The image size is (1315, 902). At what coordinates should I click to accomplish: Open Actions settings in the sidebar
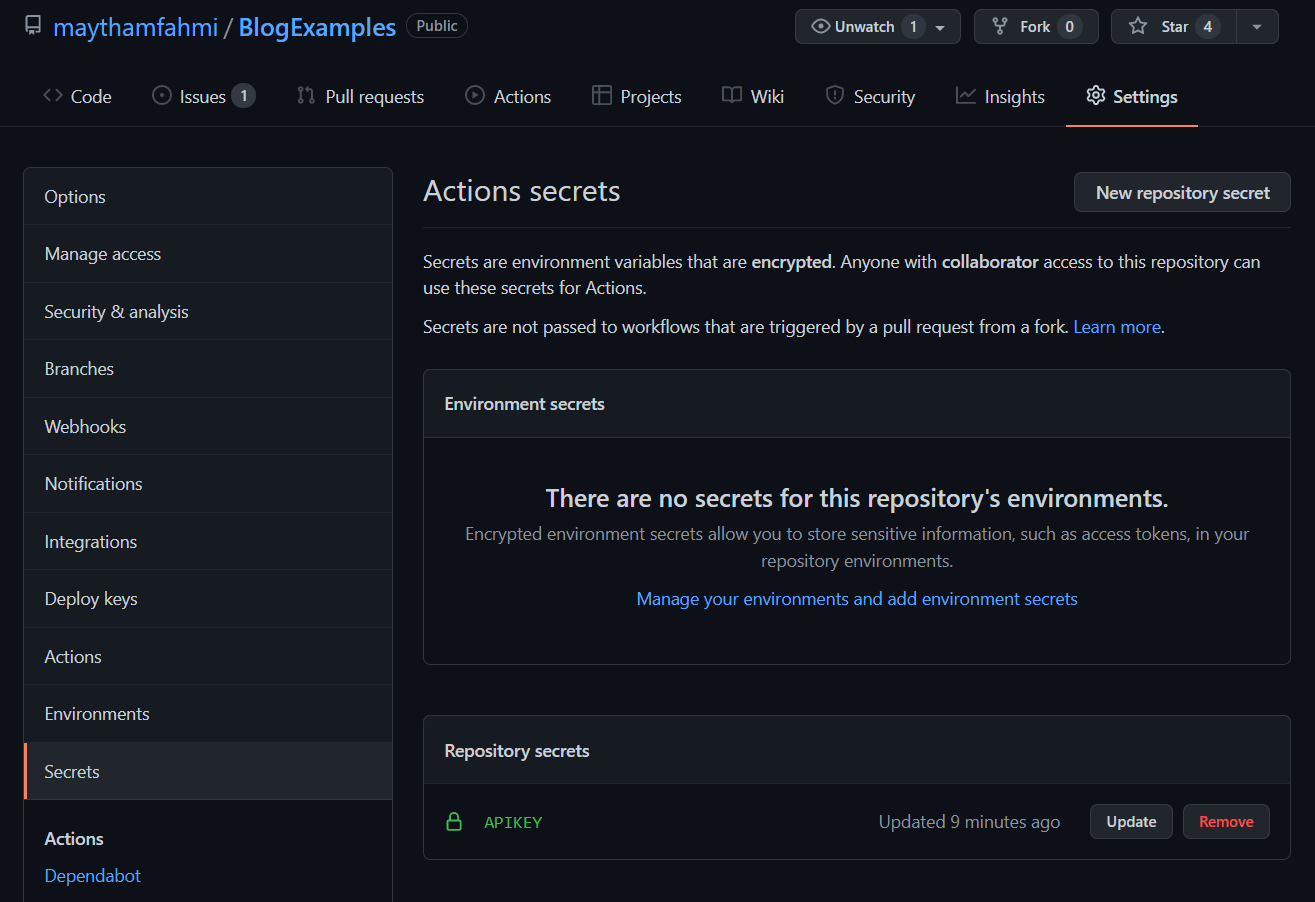(208, 656)
